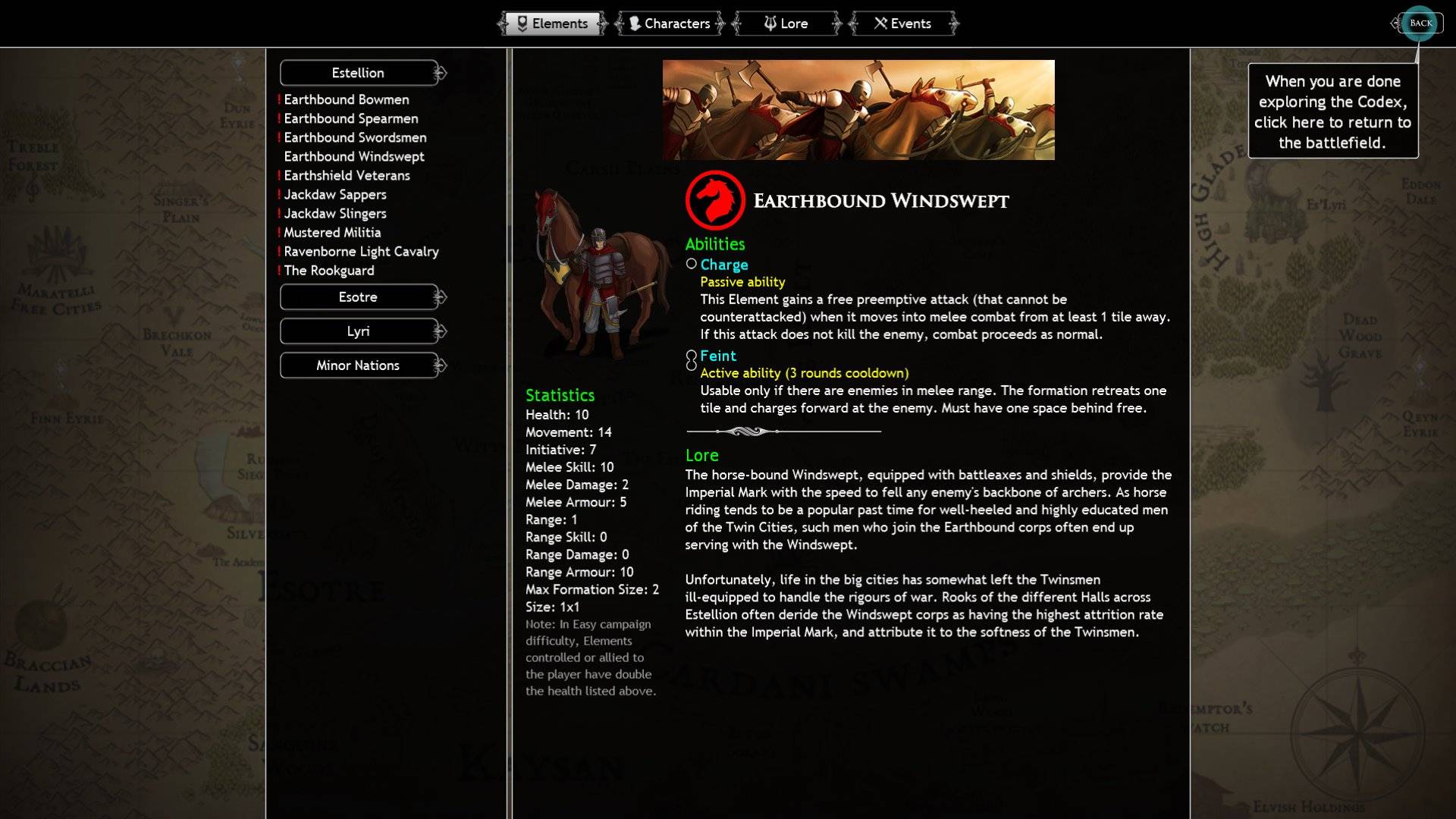This screenshot has height=819, width=1456.
Task: Switch to the Events tab
Action: 902,24
